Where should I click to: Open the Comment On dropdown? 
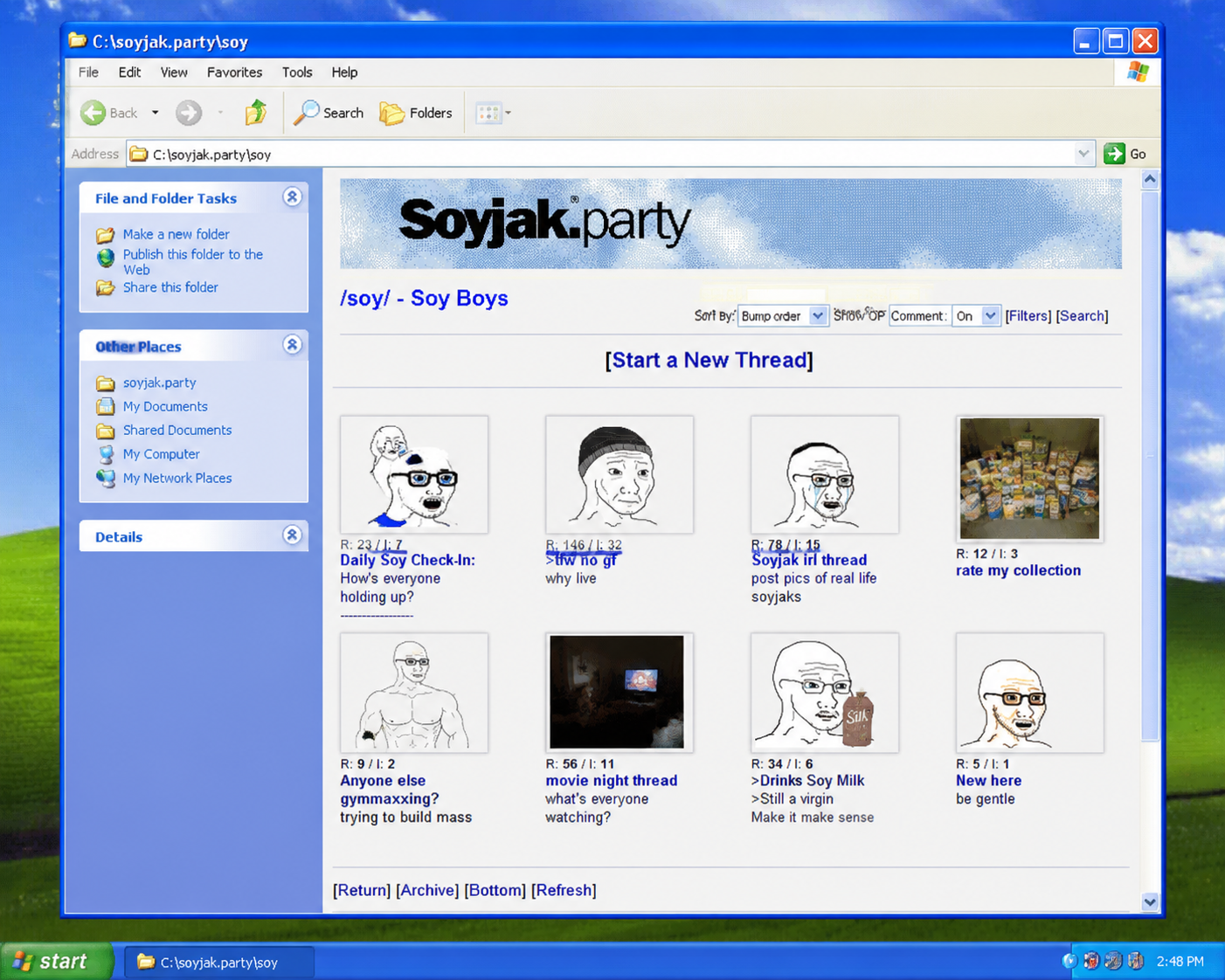(x=975, y=316)
